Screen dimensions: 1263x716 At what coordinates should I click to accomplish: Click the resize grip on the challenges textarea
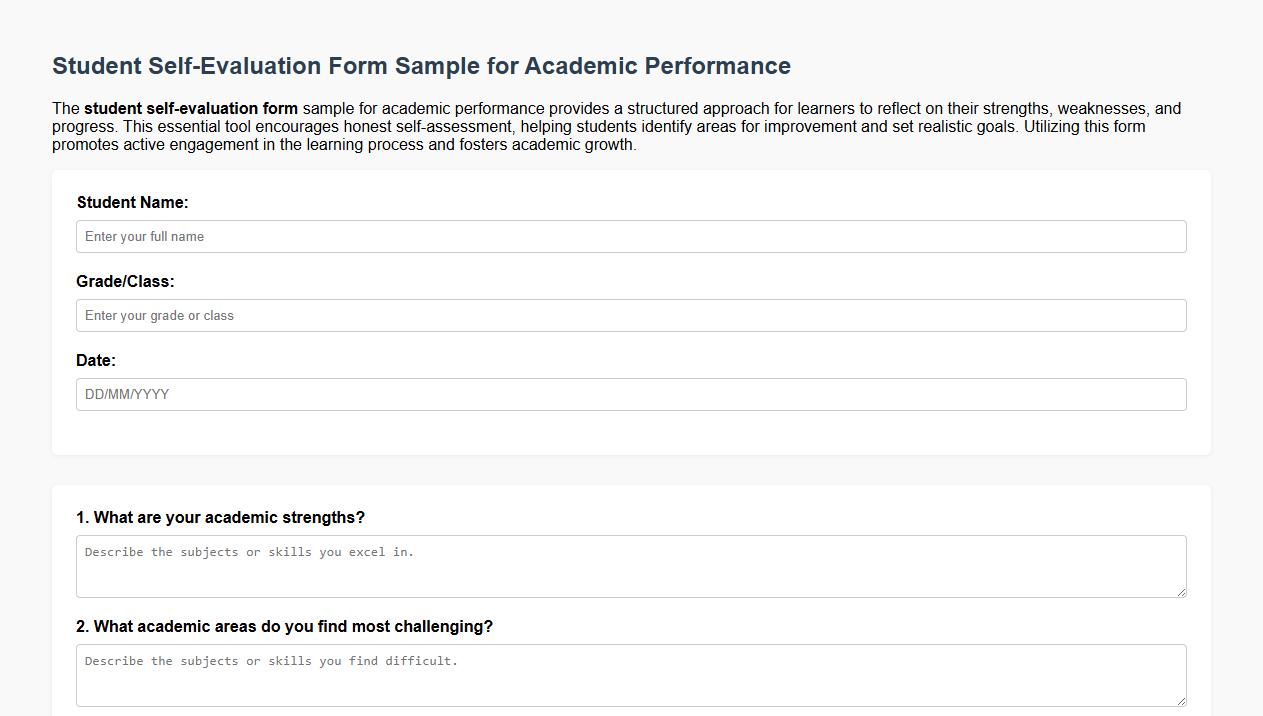(x=1182, y=701)
